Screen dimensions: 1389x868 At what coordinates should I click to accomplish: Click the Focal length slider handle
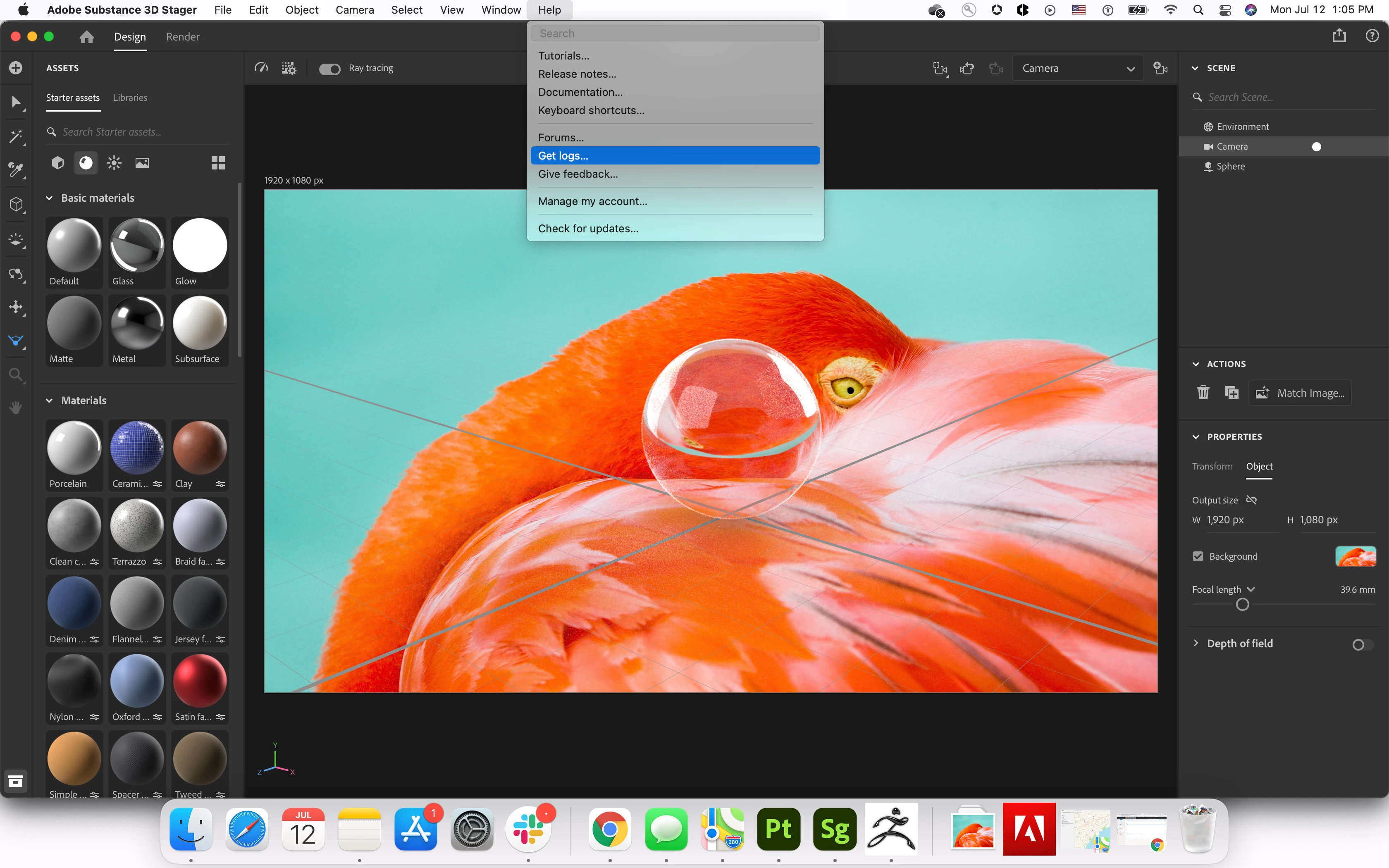1242,604
